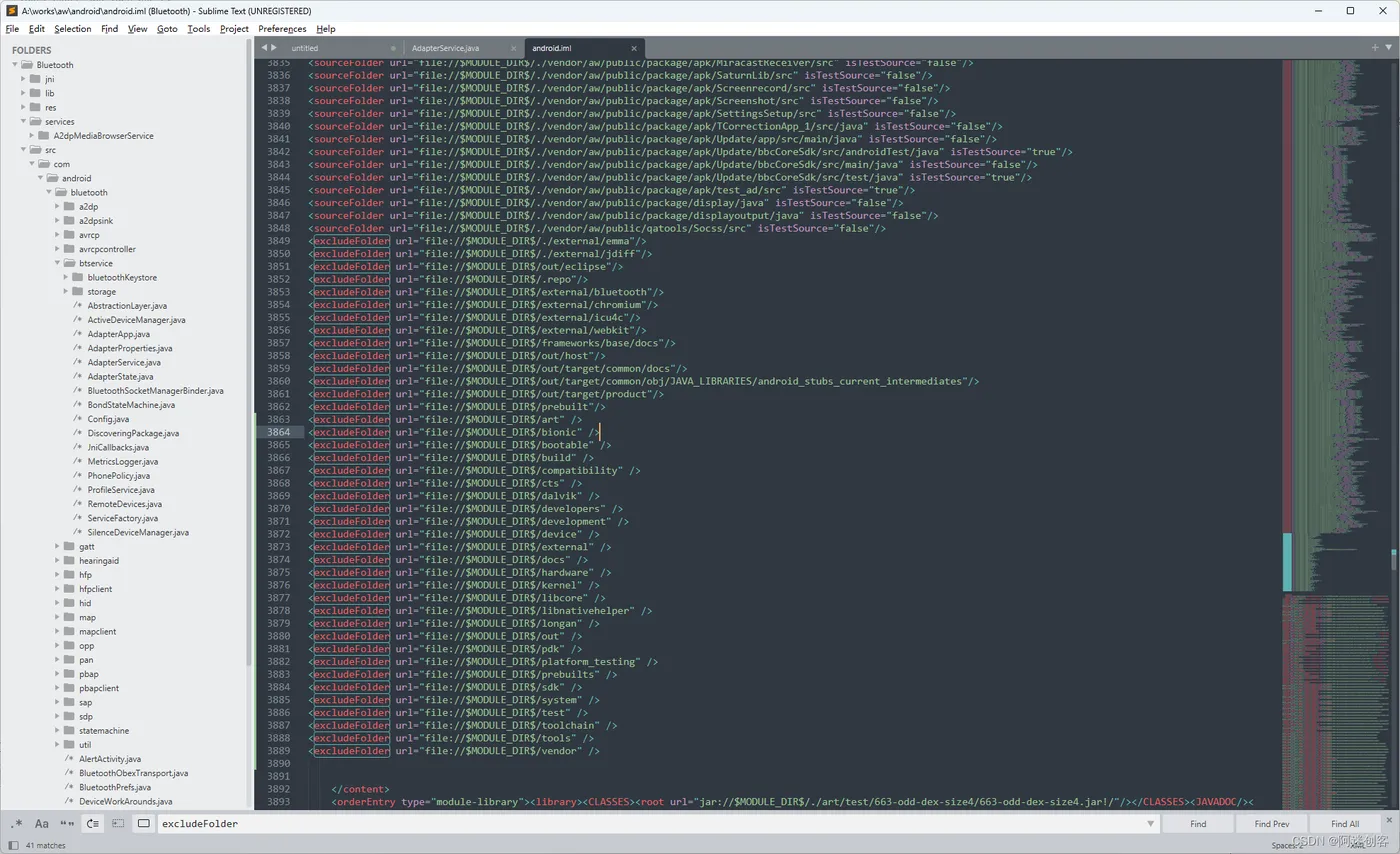Viewport: 1400px width, 854px height.
Task: Toggle whole word matching in find bar
Action: 67,824
